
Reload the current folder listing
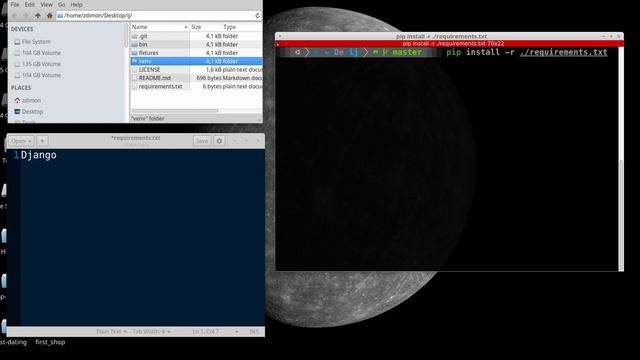pos(258,16)
